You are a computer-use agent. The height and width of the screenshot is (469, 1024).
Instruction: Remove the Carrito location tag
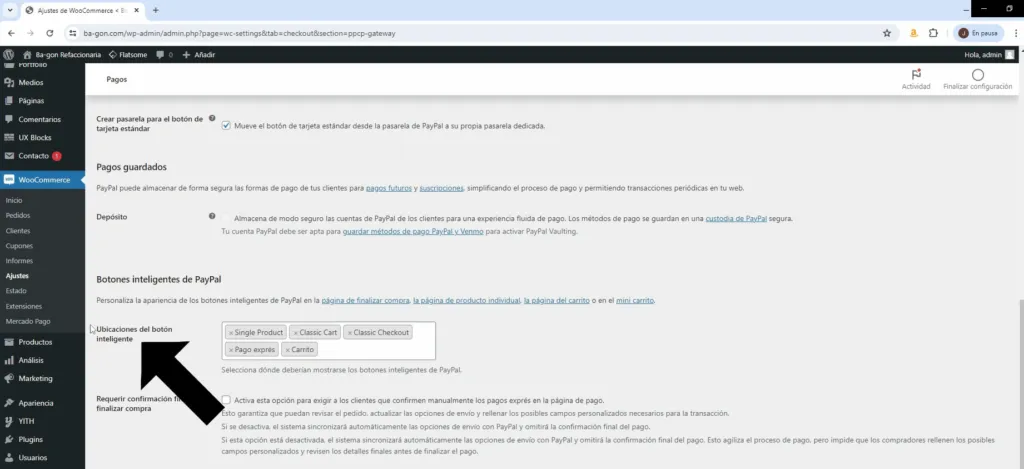(287, 350)
